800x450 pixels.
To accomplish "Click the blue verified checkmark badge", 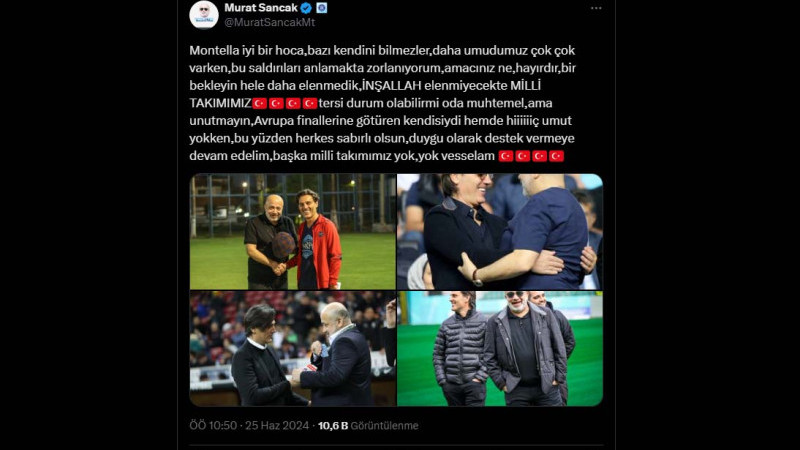I will tap(306, 8).
